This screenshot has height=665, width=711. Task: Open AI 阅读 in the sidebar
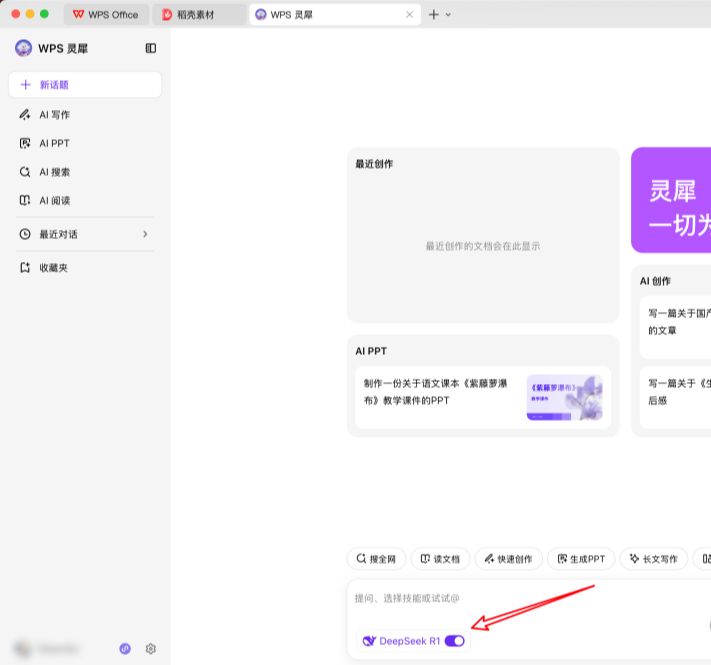(85, 200)
